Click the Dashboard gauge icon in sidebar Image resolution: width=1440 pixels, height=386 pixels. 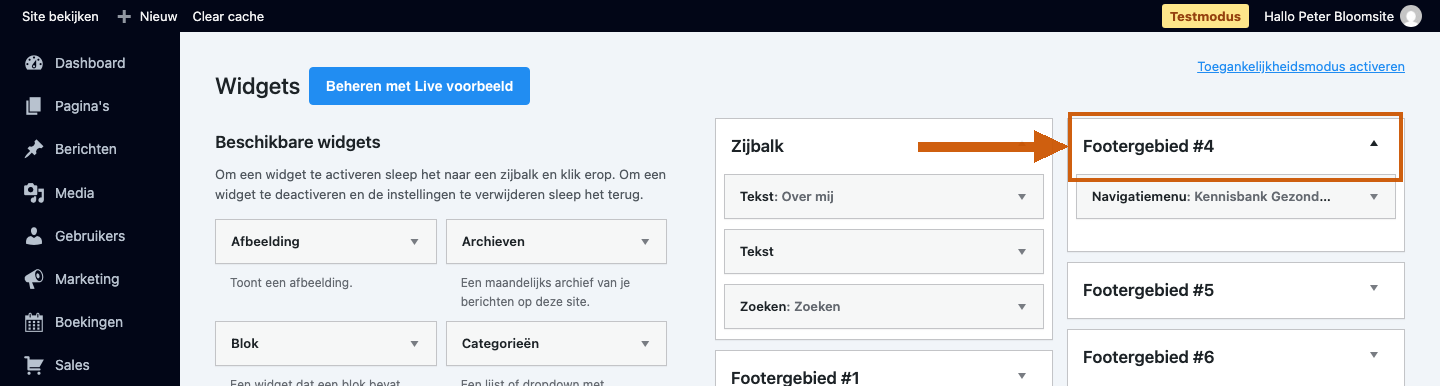(x=34, y=63)
